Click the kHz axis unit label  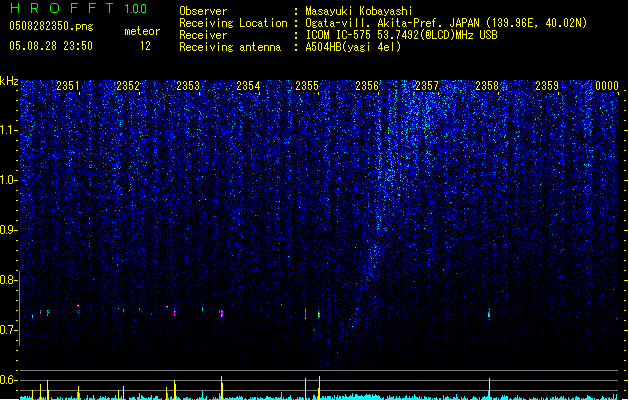(x=9, y=81)
